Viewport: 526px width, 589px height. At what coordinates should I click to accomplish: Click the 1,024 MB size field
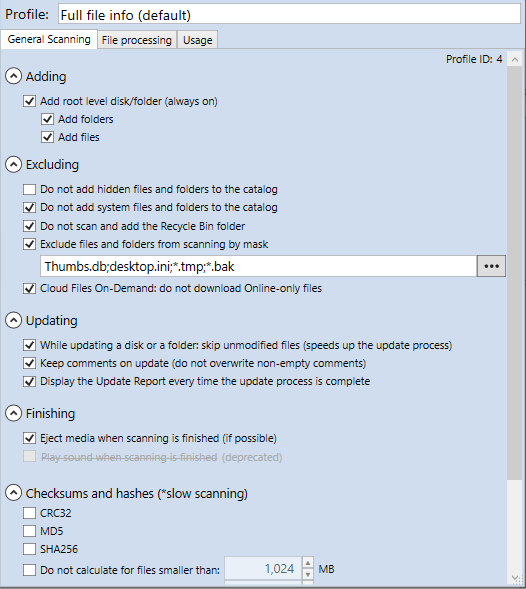click(263, 569)
